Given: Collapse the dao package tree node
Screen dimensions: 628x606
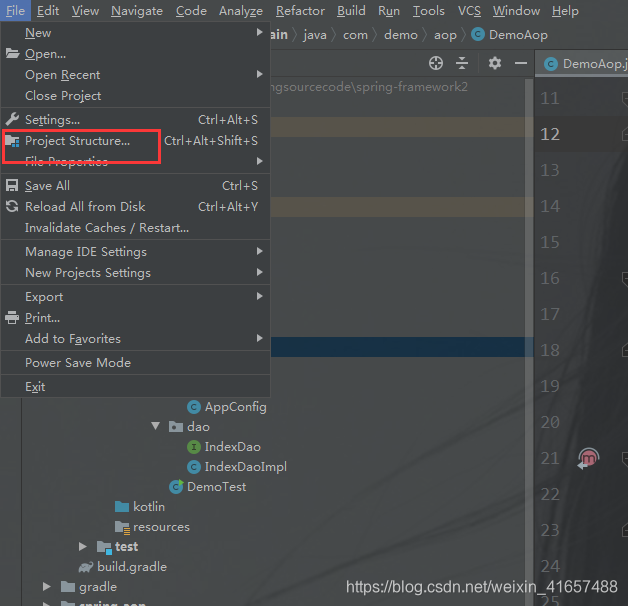Looking at the screenshot, I should (156, 426).
